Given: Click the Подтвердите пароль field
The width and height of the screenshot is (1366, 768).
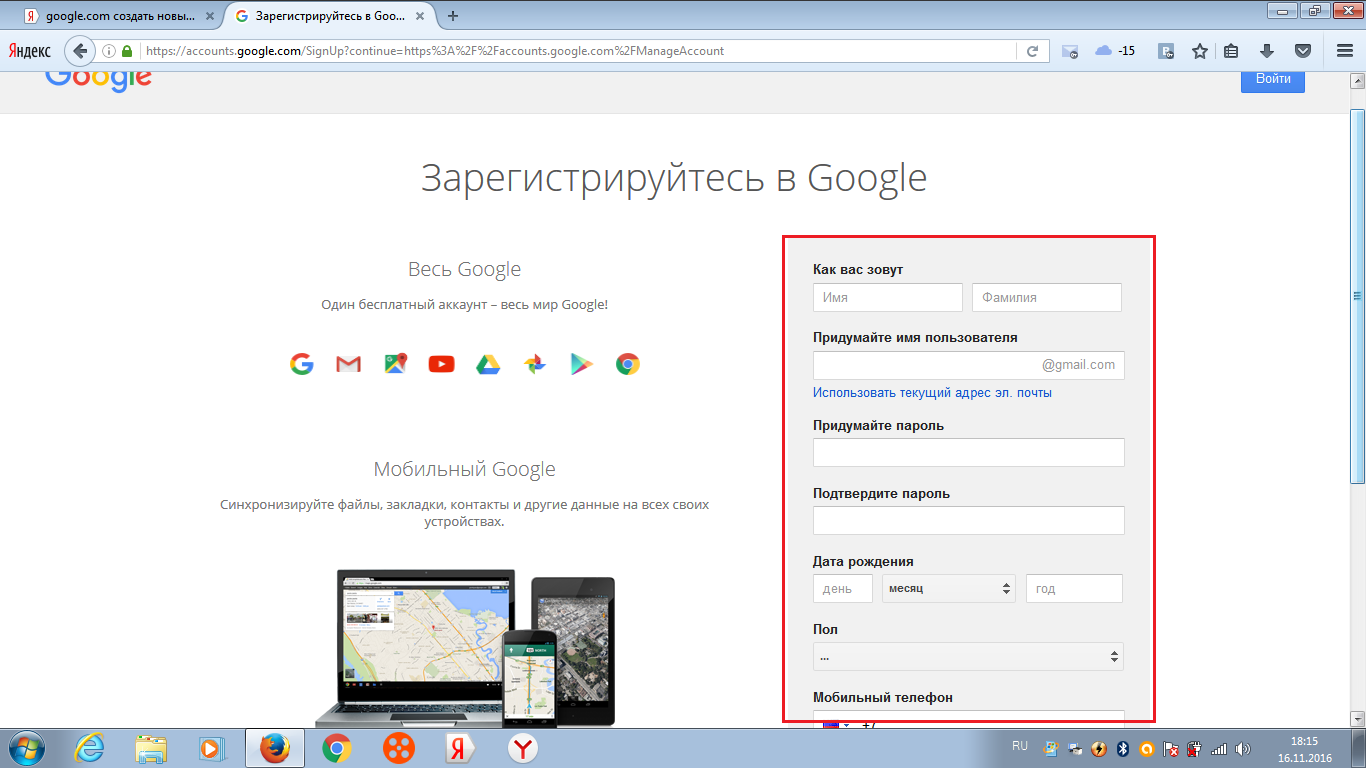Looking at the screenshot, I should pos(968,520).
